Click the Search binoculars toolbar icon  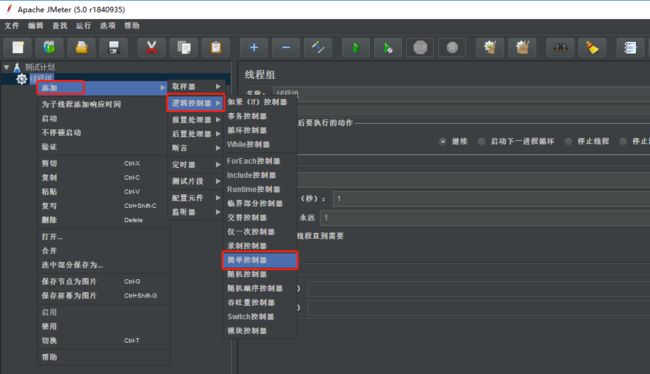tap(560, 48)
